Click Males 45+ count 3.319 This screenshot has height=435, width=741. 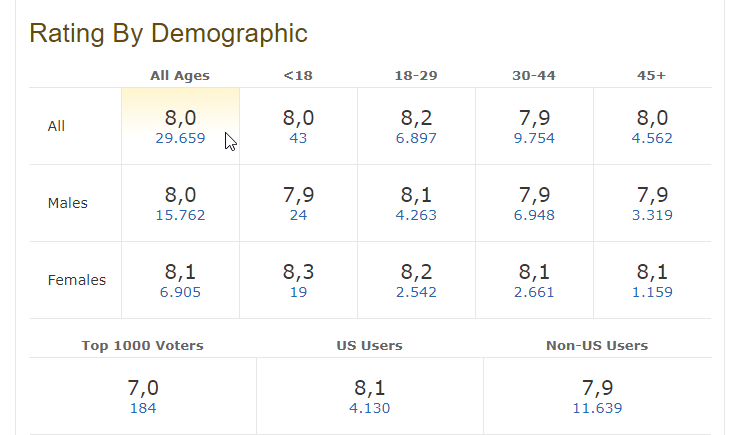pyautogui.click(x=652, y=215)
